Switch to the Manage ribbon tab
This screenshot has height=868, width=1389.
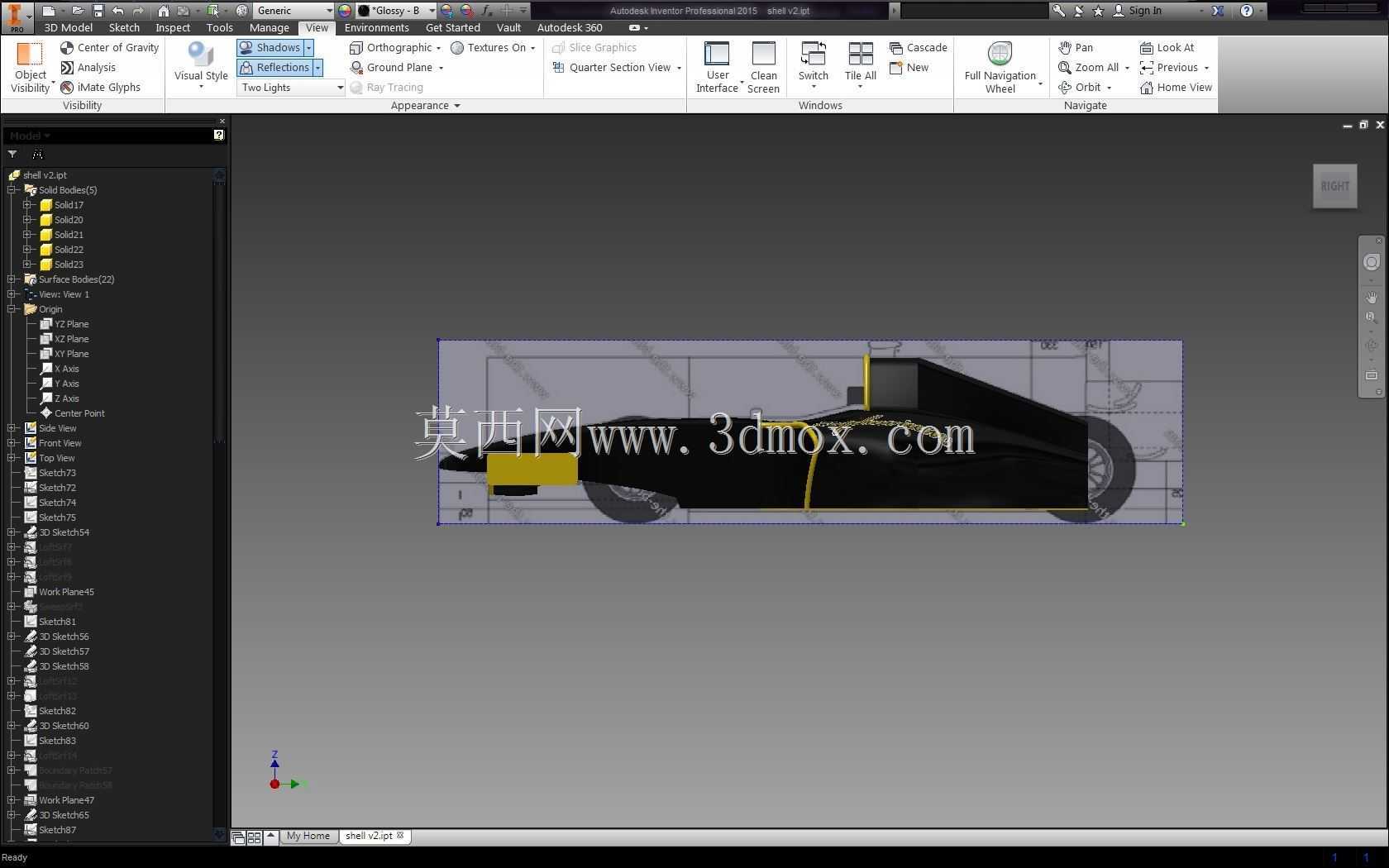click(270, 27)
